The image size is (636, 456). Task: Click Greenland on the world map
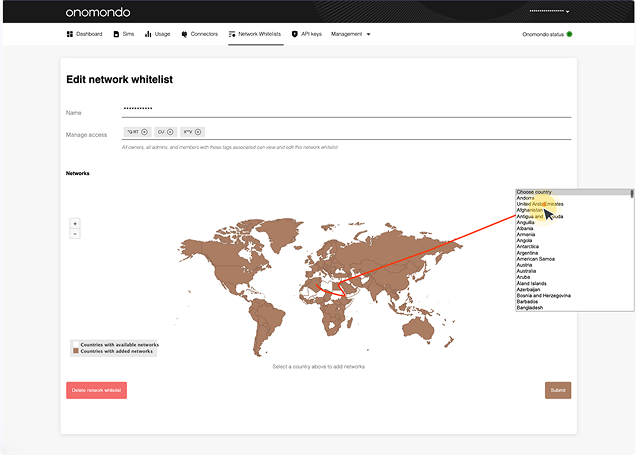(280, 234)
